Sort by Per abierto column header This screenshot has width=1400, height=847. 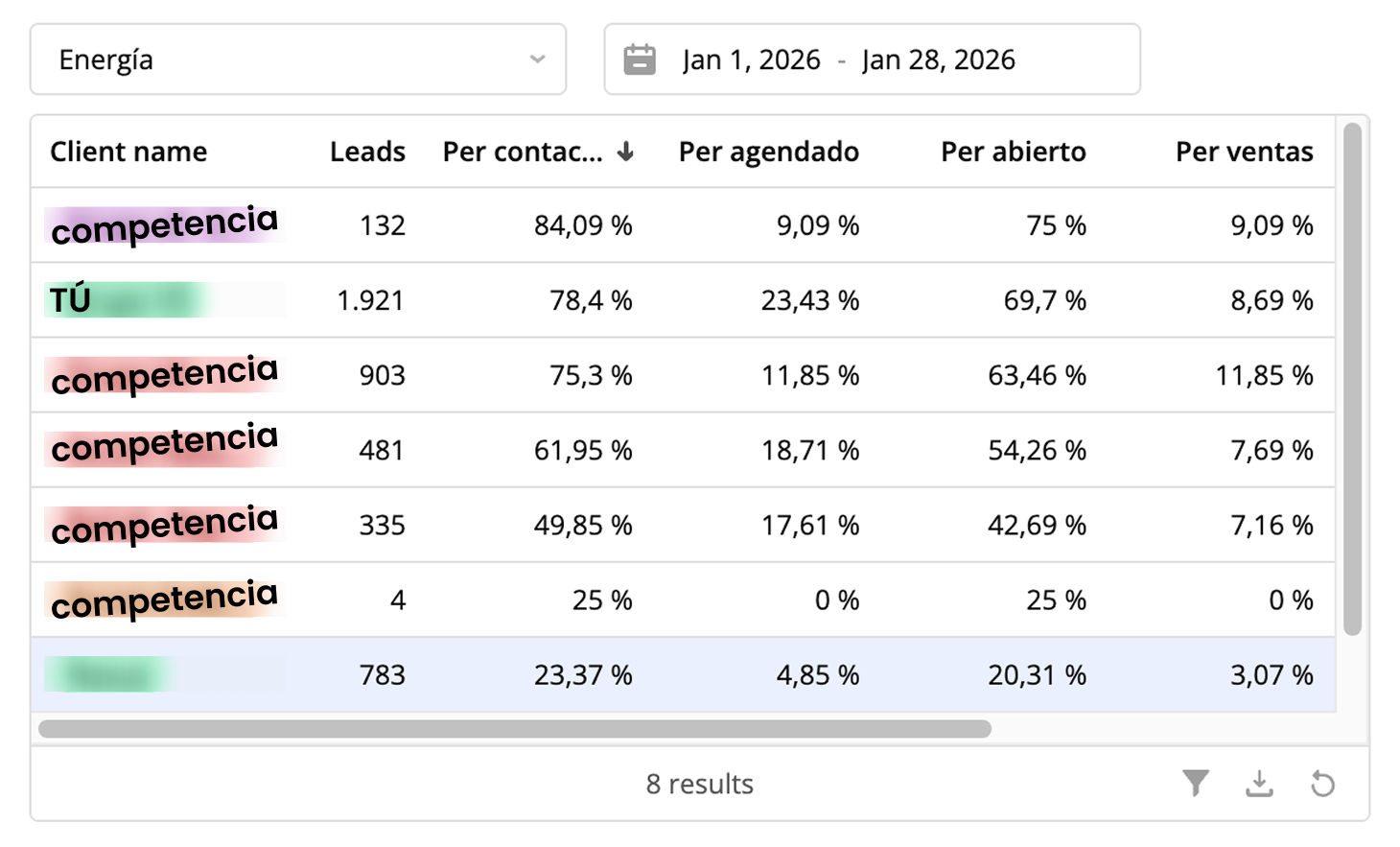click(1013, 152)
